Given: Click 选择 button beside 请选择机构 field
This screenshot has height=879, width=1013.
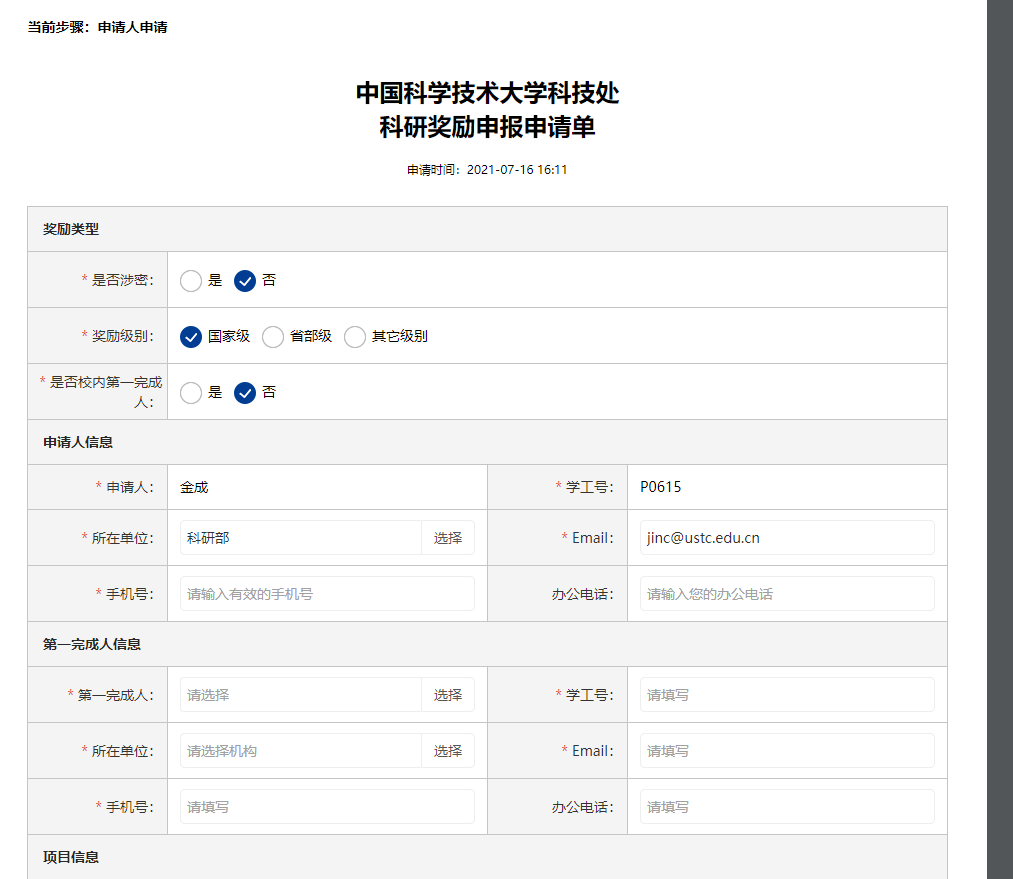Looking at the screenshot, I should pos(448,751).
